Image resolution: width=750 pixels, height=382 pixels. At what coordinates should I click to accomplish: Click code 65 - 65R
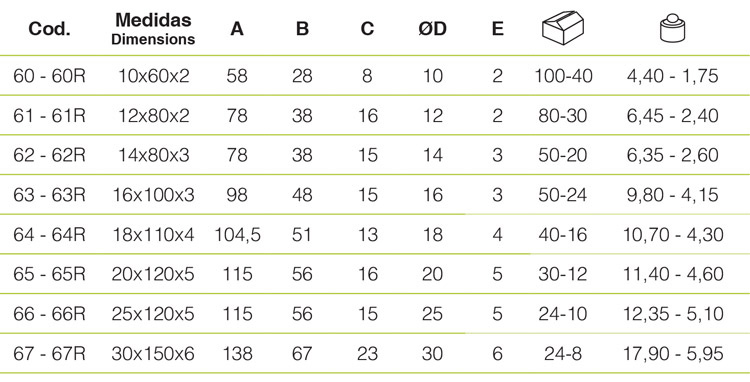(x=49, y=274)
